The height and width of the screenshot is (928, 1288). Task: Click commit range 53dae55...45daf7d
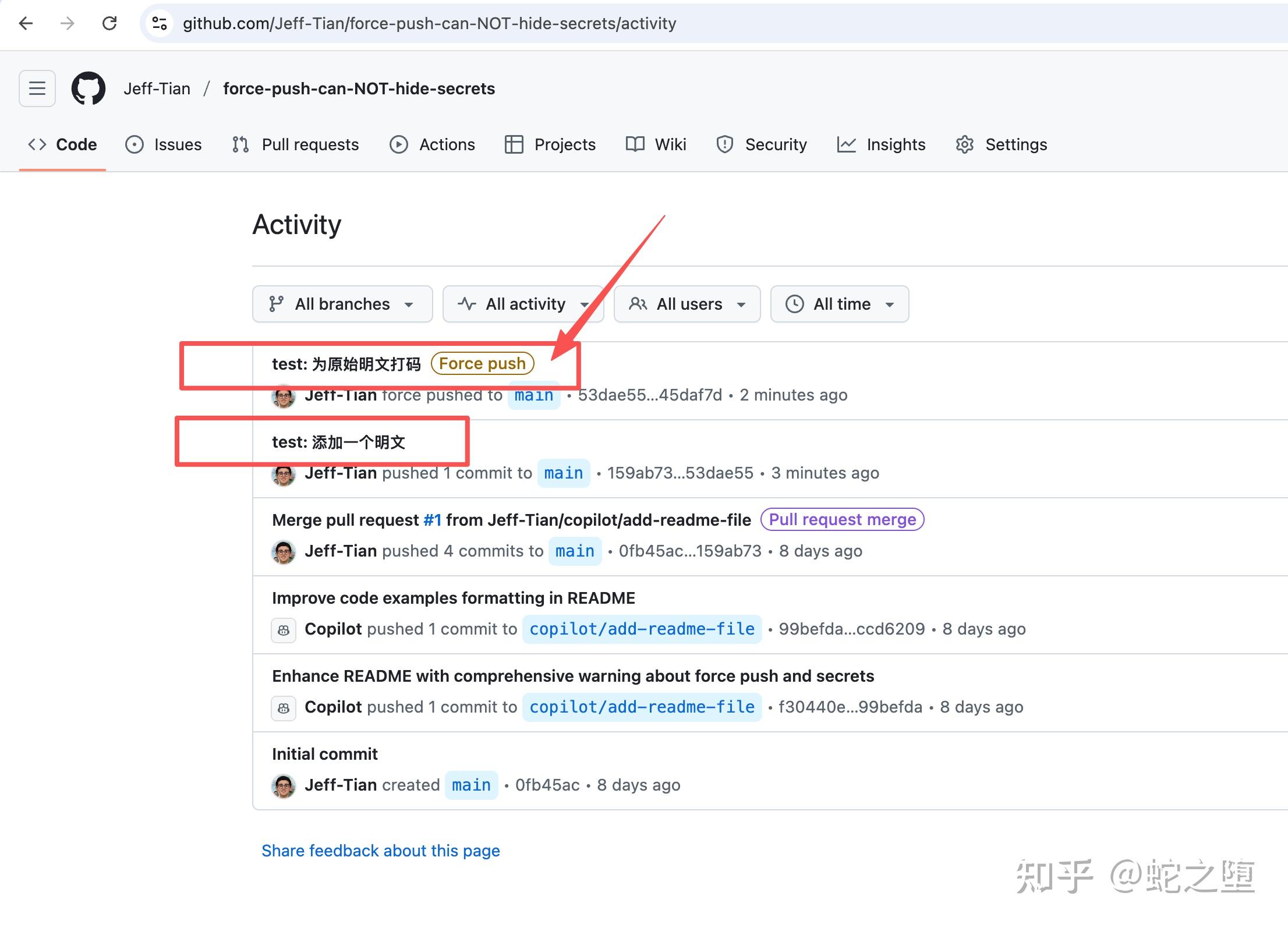pos(650,395)
